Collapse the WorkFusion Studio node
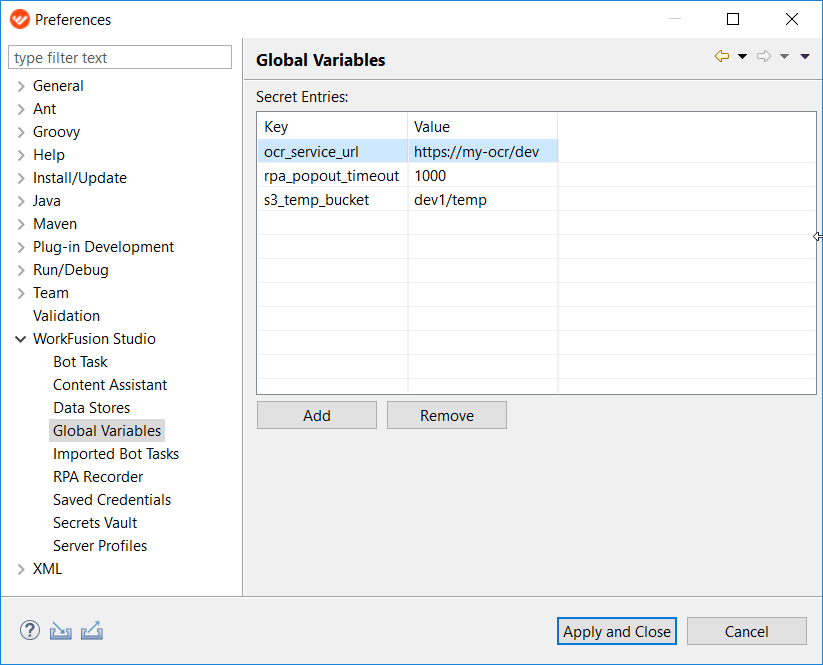Viewport: 823px width, 665px height. [20, 339]
